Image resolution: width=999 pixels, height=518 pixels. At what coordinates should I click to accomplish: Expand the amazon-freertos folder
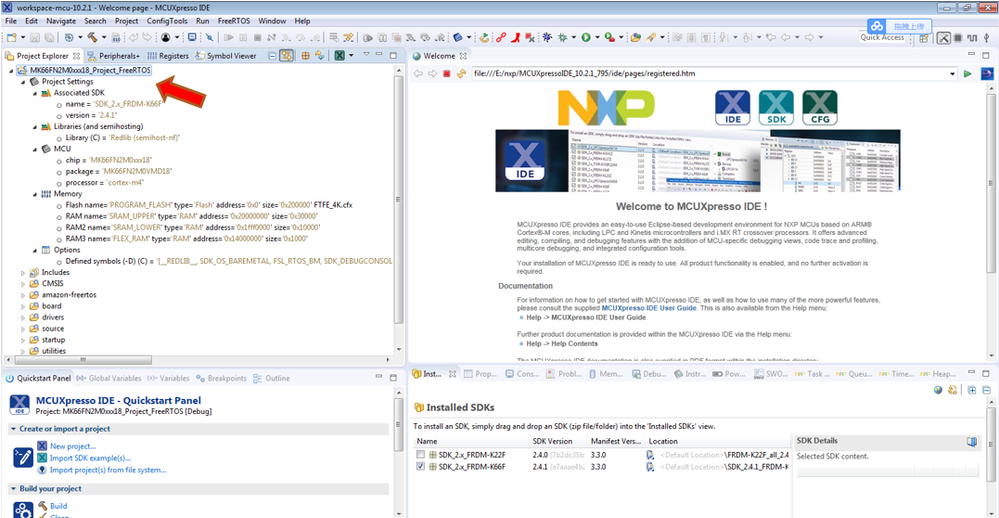coord(23,295)
